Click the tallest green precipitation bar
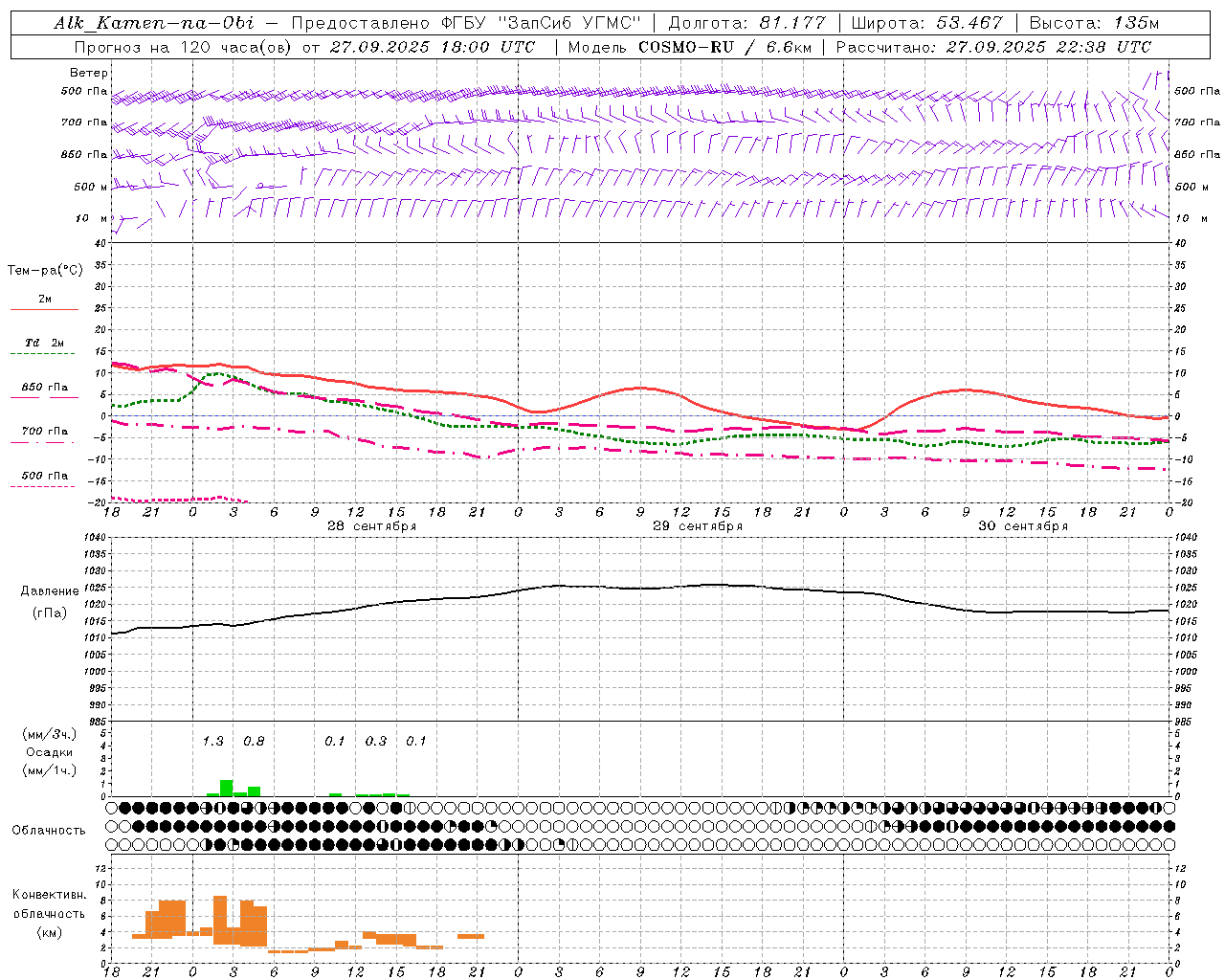1225x980 pixels. 227,788
